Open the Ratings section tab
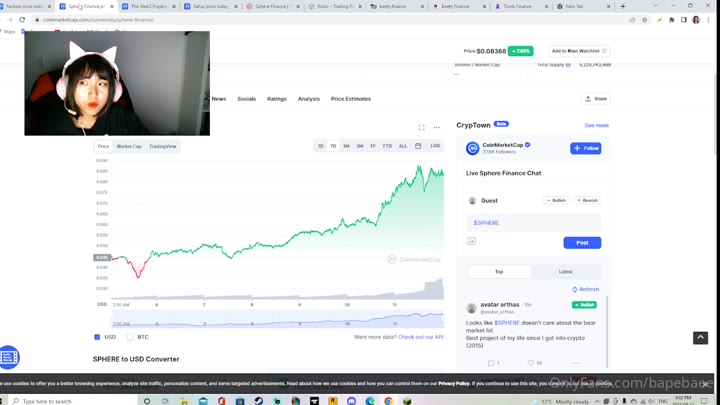The image size is (720, 405). 276,99
